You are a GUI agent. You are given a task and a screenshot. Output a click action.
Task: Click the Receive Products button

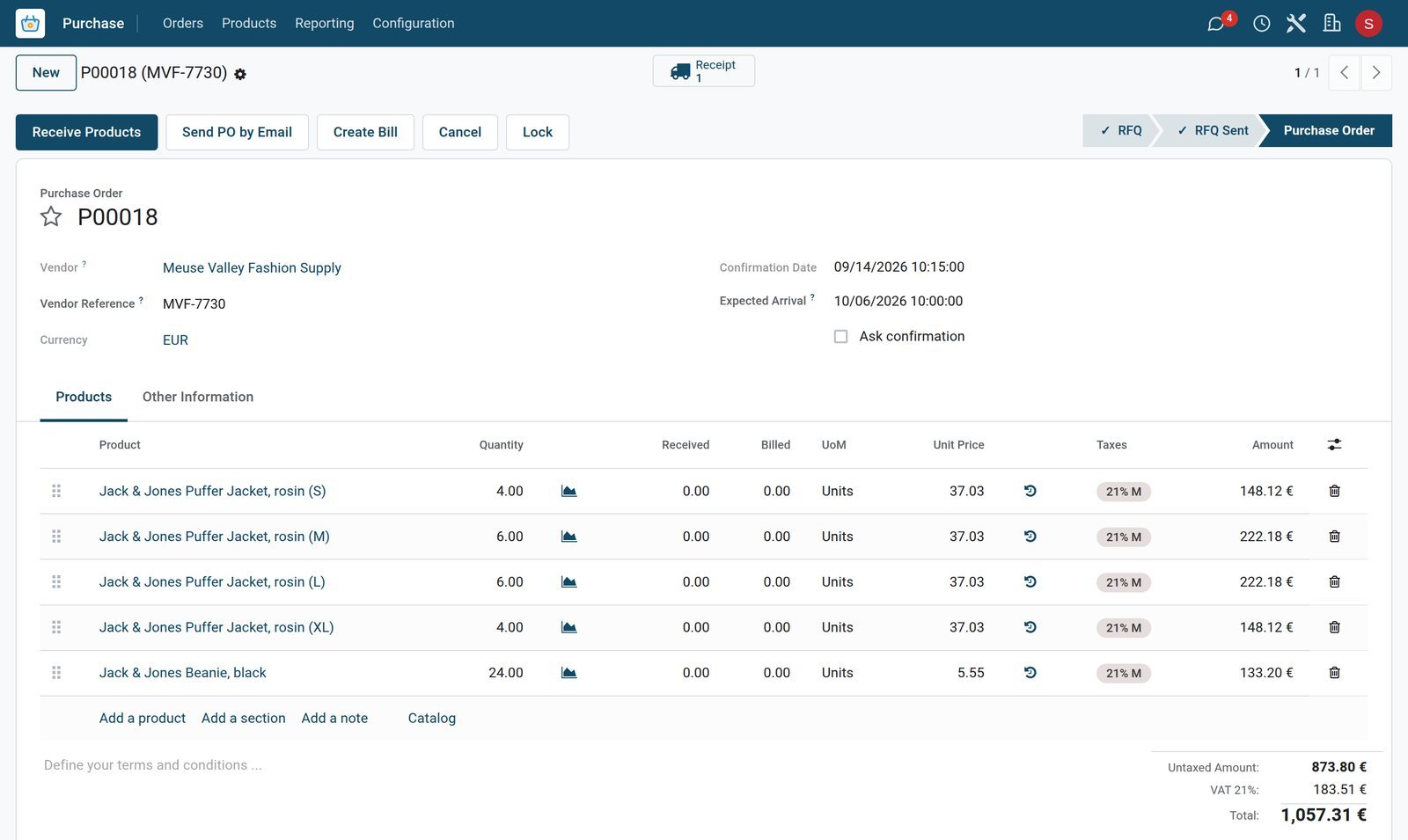[x=86, y=132]
